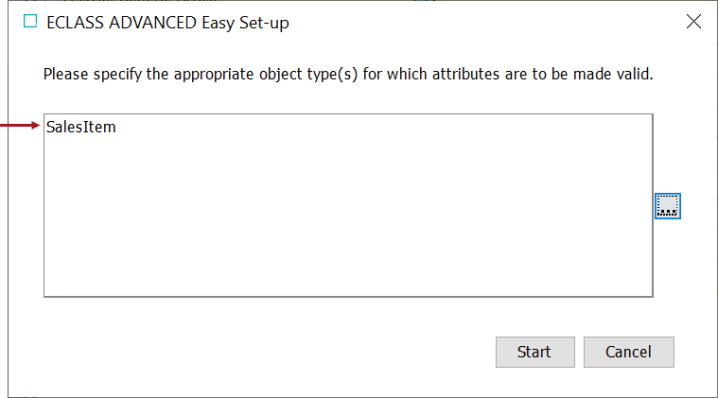The width and height of the screenshot is (718, 398).
Task: Click the ECLASS dialog window icon
Action: pos(30,21)
